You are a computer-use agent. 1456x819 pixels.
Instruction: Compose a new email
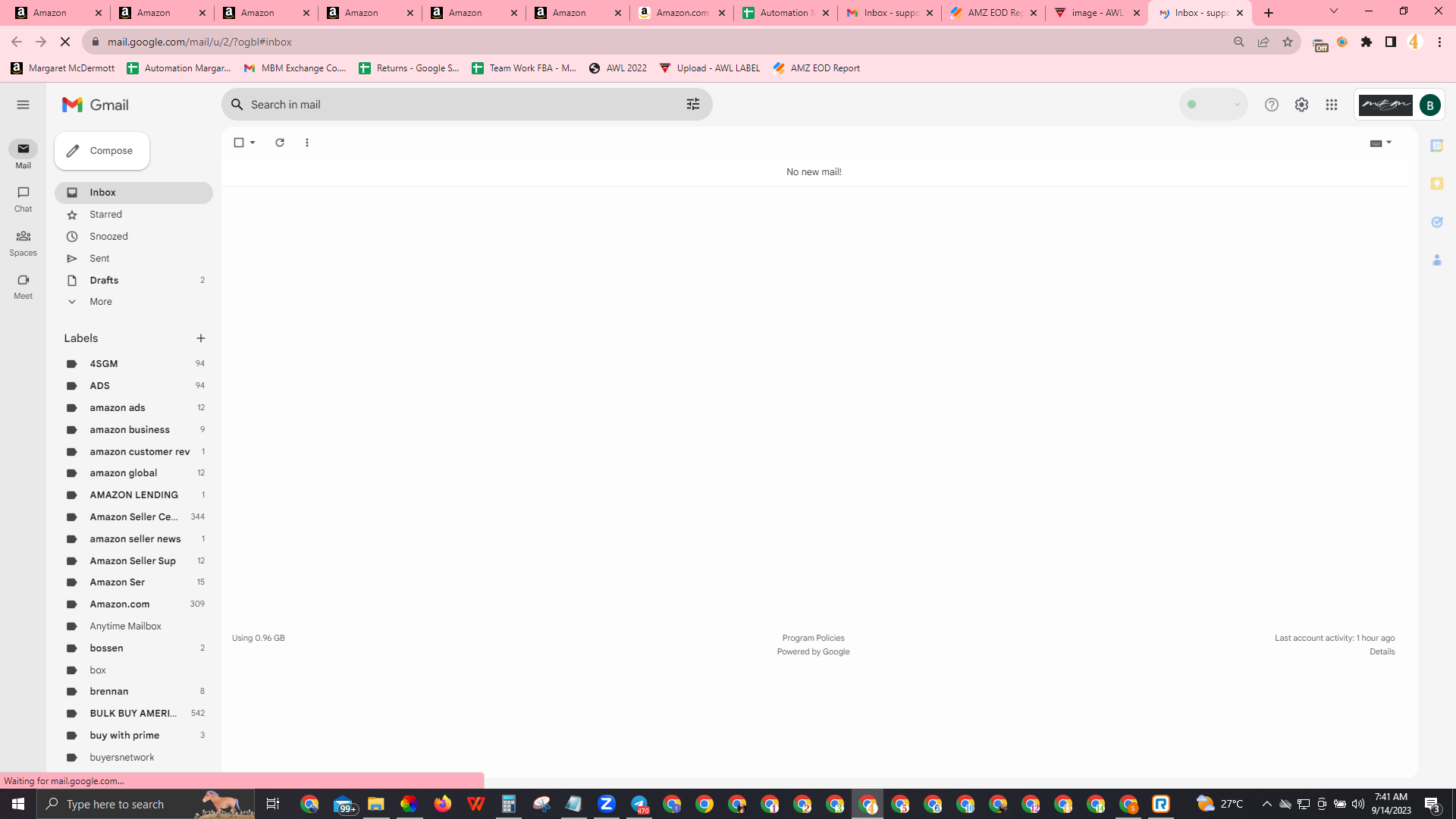pyautogui.click(x=102, y=151)
